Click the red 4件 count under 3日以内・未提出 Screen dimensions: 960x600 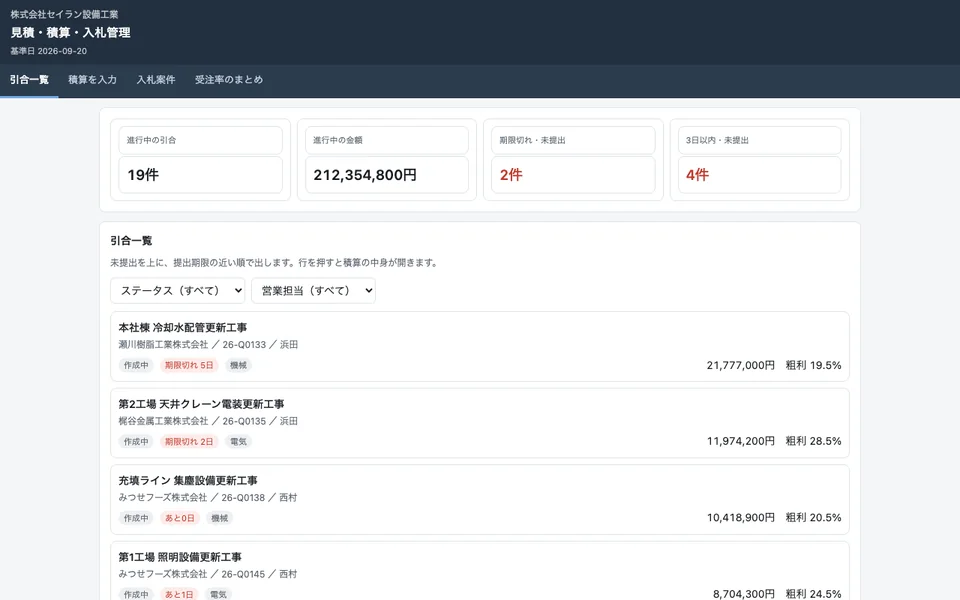(x=697, y=175)
